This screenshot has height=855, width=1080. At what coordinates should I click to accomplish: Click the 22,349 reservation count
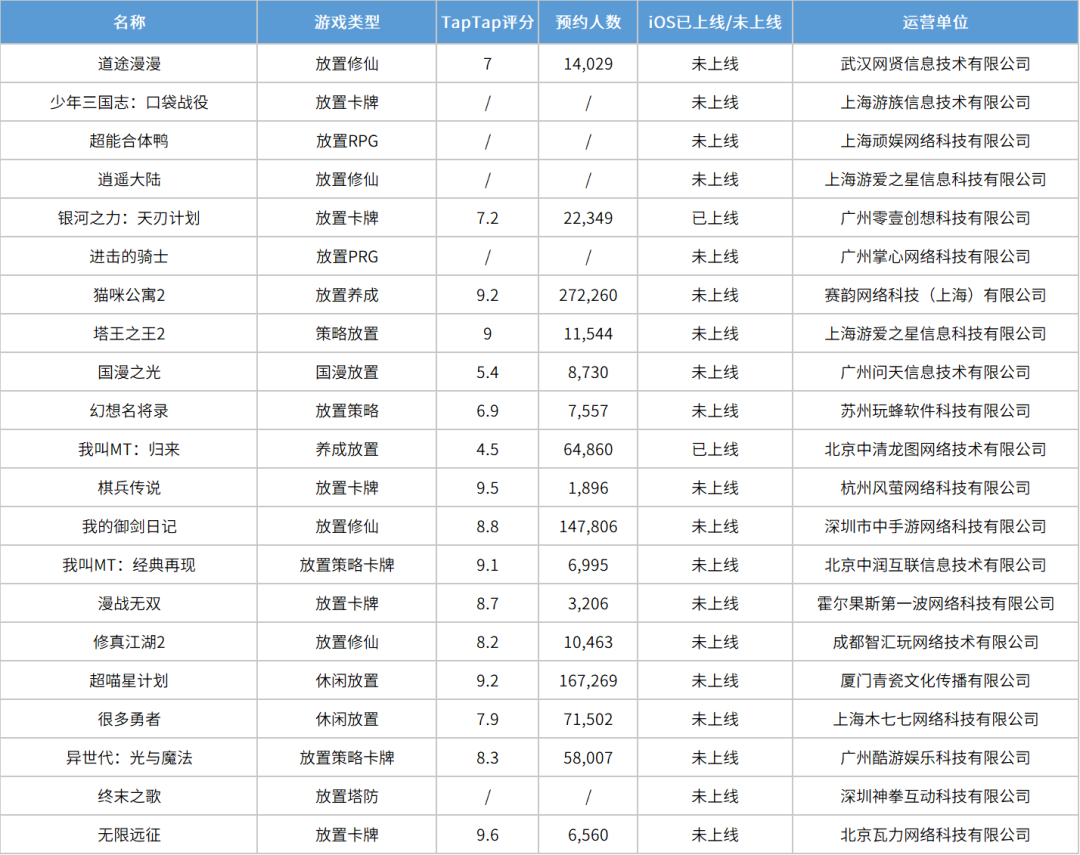(588, 218)
